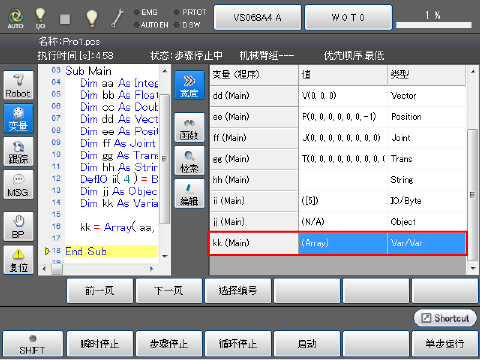Click the V(0, 0, 0) value cell

(x=343, y=96)
